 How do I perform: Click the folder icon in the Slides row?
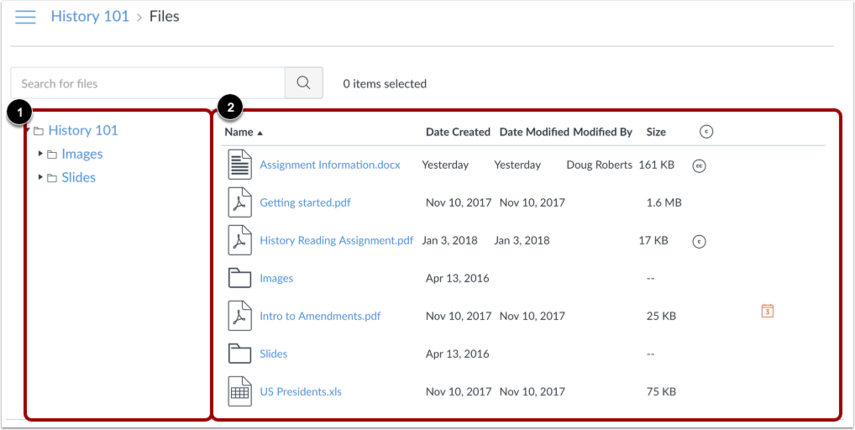tap(239, 354)
